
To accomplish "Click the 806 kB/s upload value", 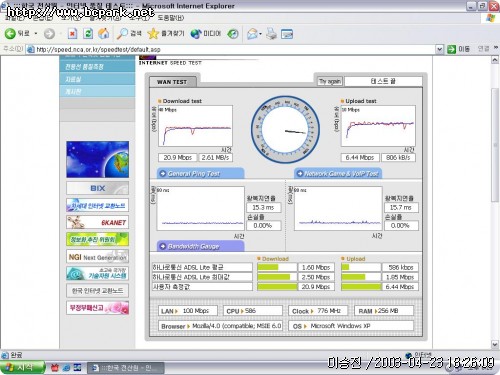I will click(398, 158).
